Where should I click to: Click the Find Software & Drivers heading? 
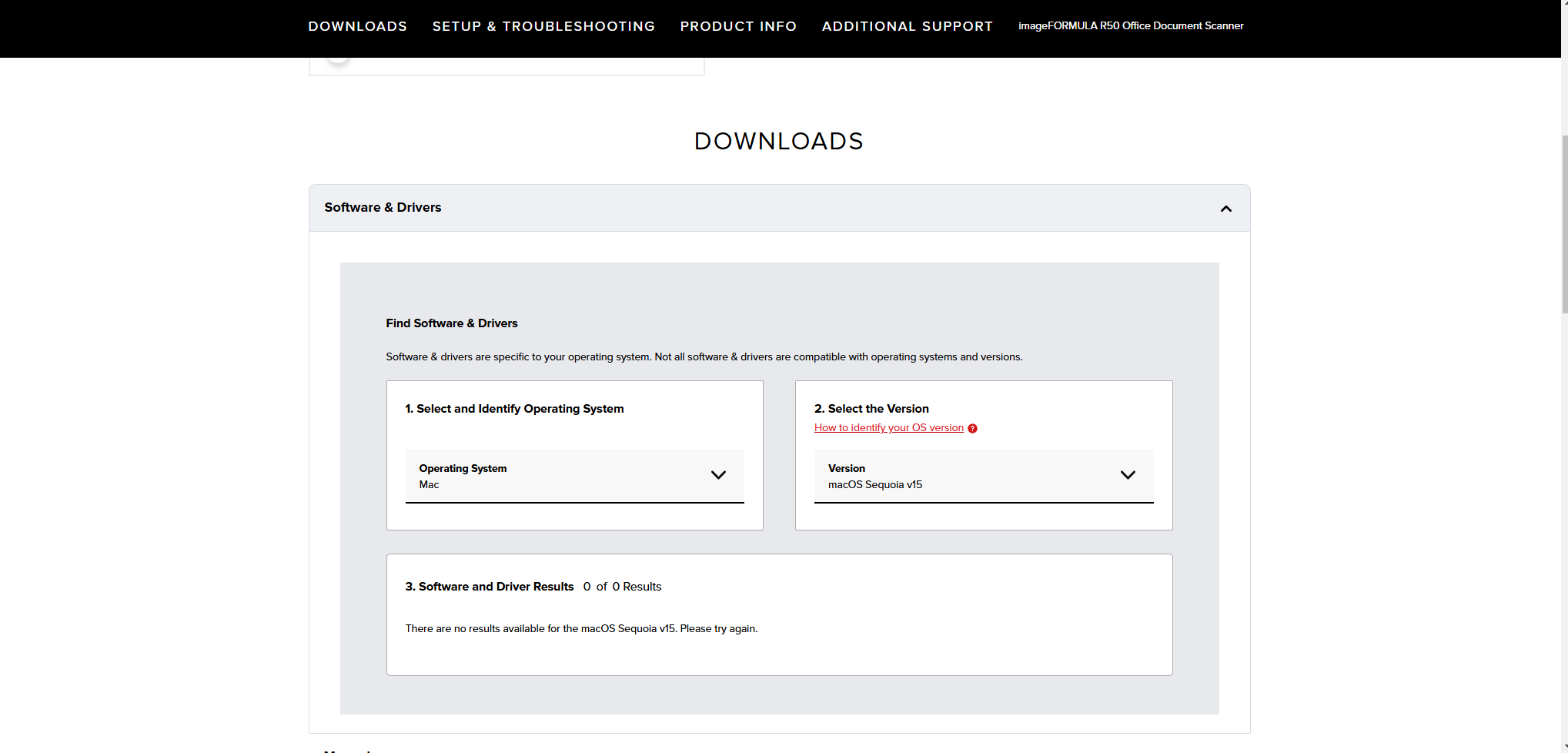point(451,323)
